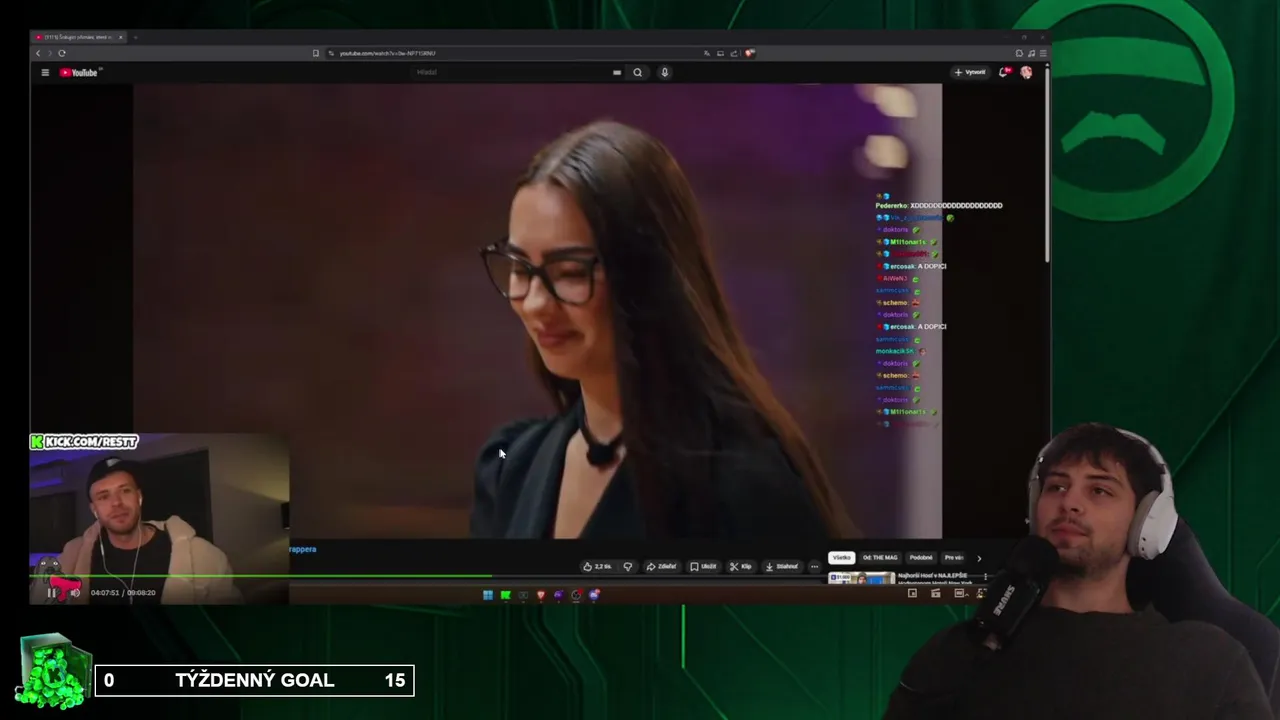Create a clip with Klip button
Screen dimensions: 1280x720
[740, 566]
